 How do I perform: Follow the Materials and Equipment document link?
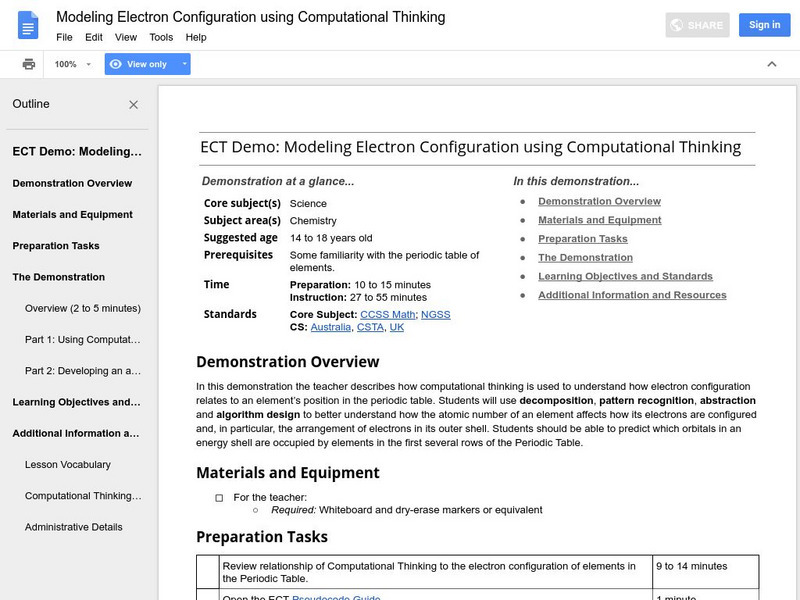pos(599,220)
